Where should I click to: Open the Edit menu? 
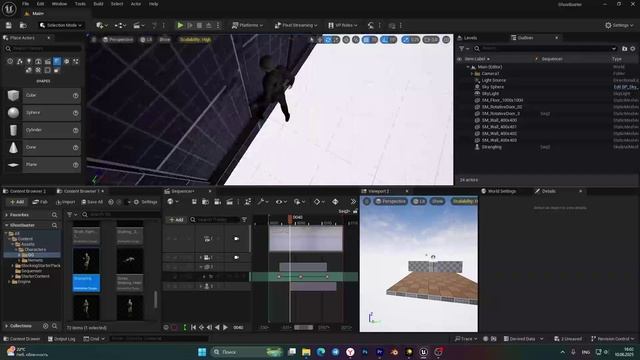coord(40,4)
